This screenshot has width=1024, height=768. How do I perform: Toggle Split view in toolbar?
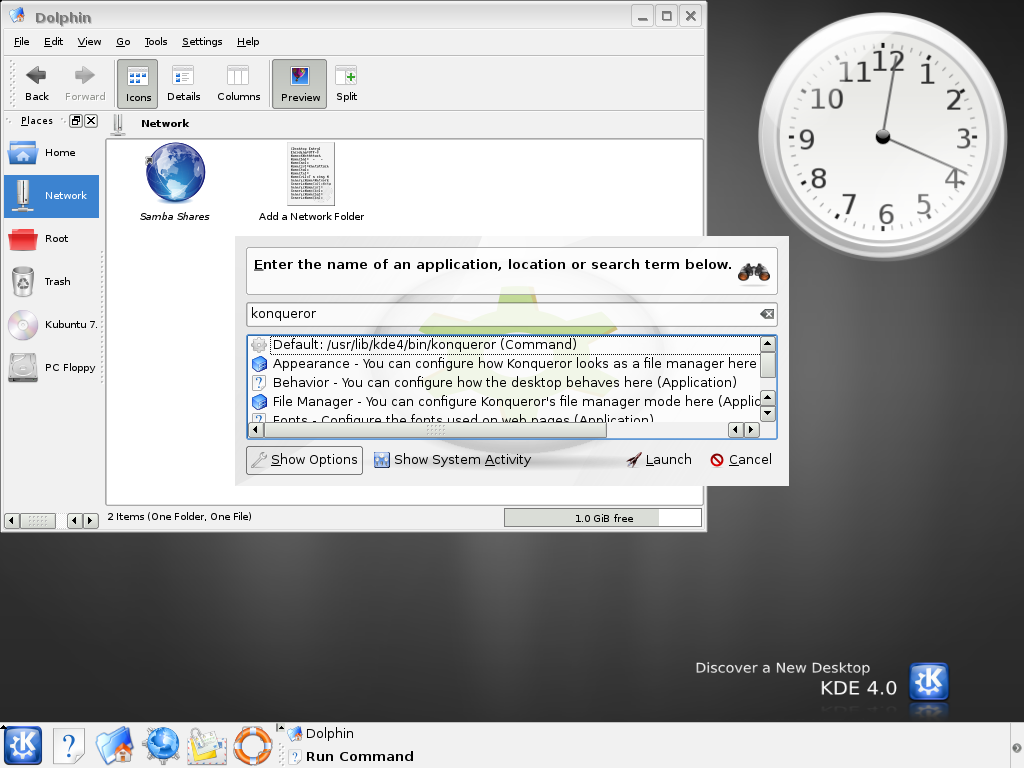(x=346, y=82)
